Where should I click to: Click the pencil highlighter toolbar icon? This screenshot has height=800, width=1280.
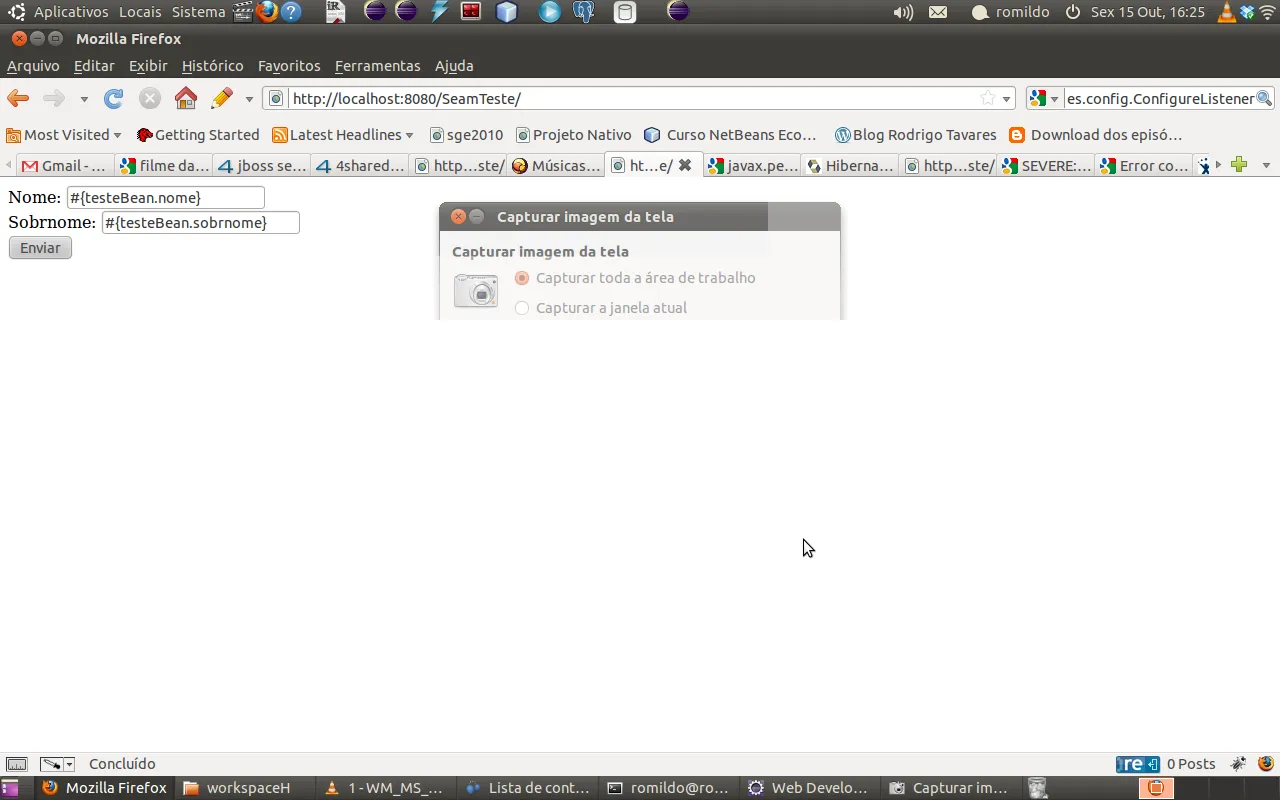pyautogui.click(x=222, y=98)
